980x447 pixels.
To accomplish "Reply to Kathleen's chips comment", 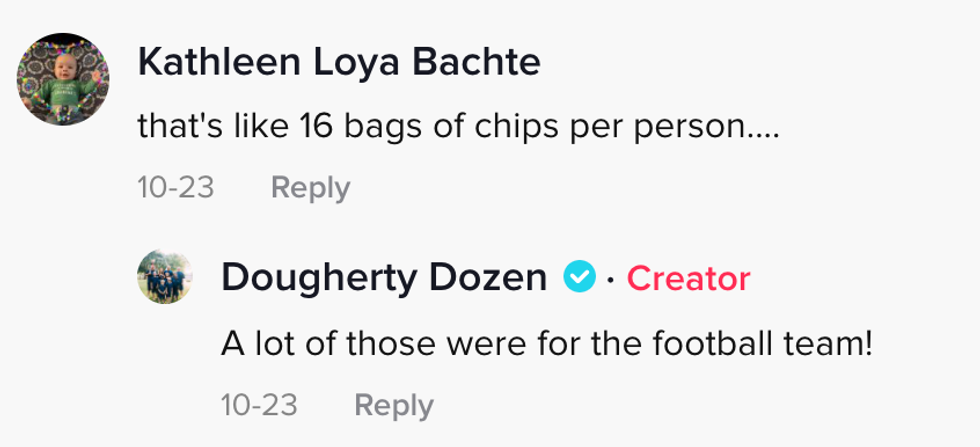I will 310,188.
